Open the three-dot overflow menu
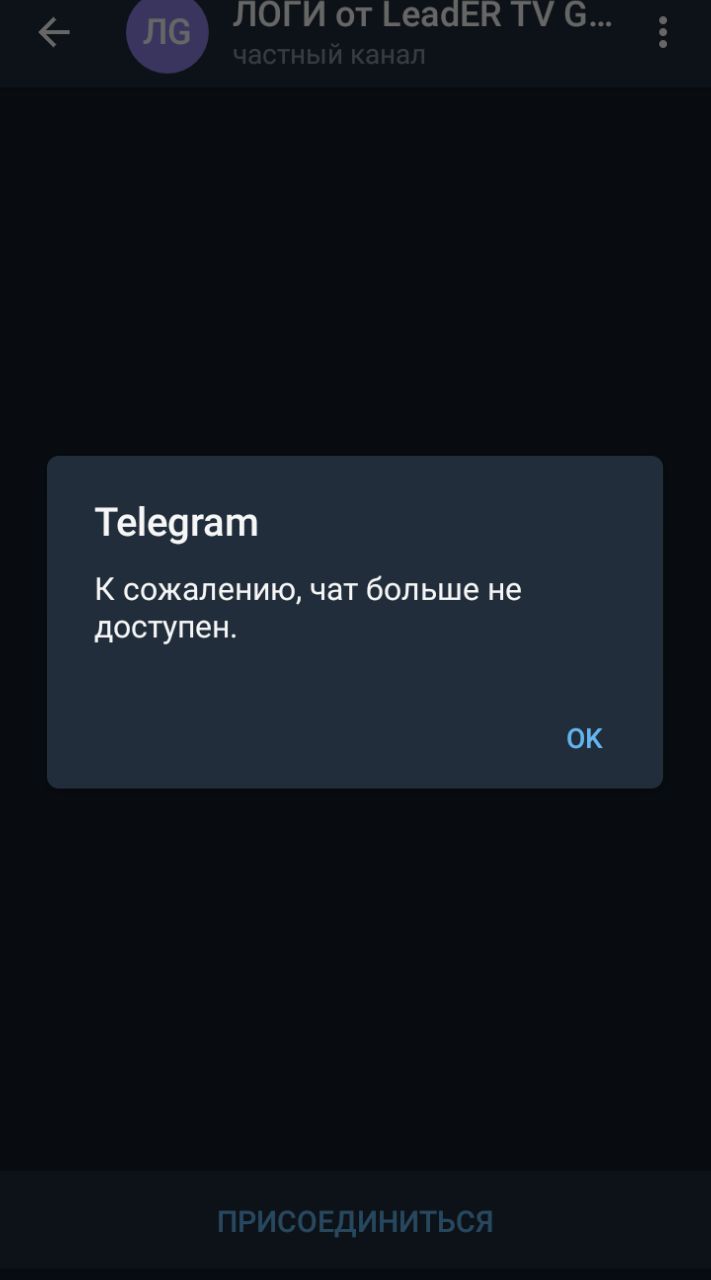 pos(662,33)
